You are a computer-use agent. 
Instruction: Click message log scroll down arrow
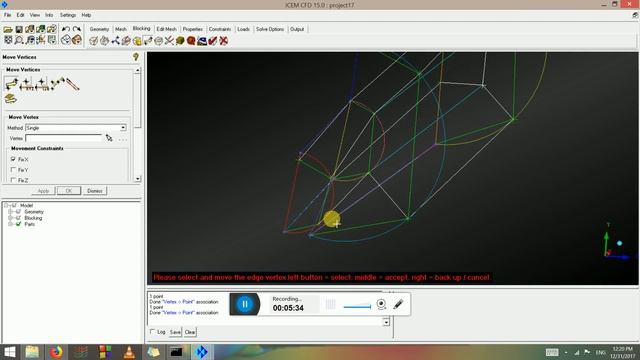pos(386,322)
